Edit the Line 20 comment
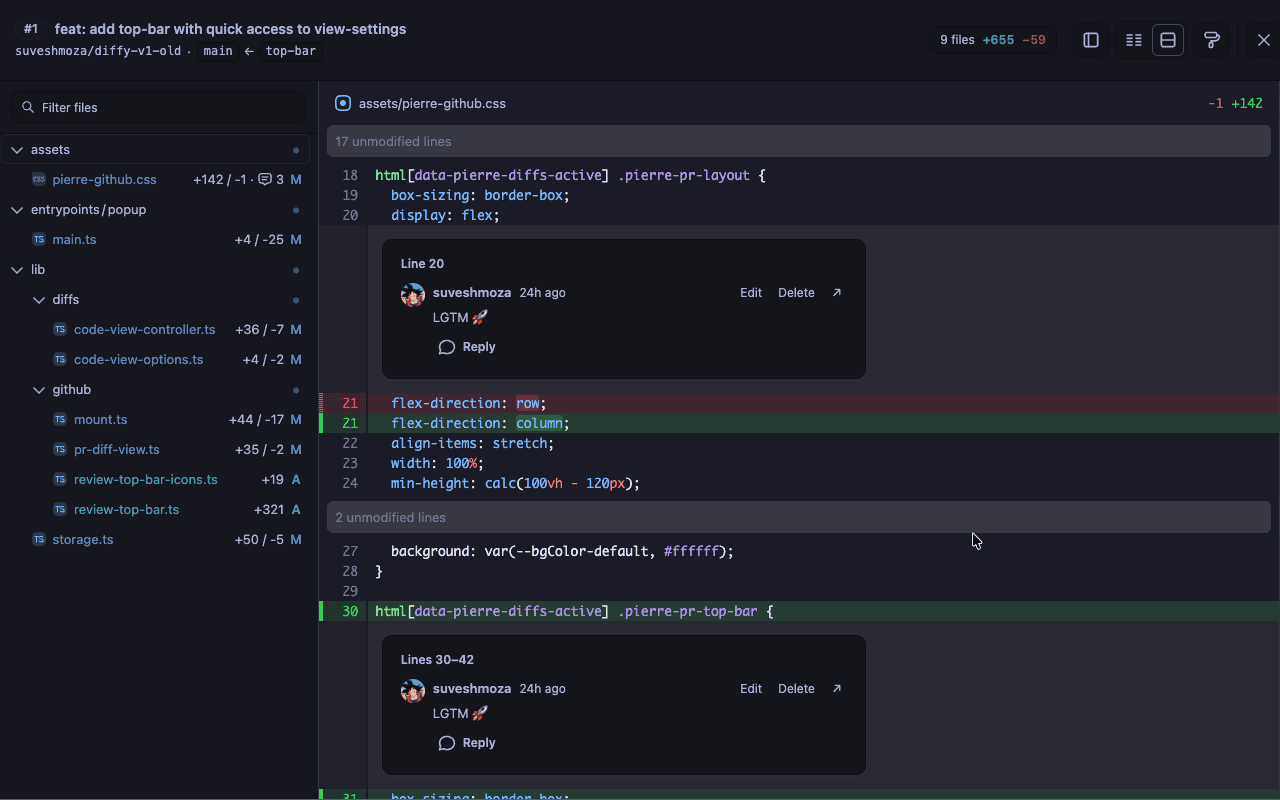 (751, 293)
